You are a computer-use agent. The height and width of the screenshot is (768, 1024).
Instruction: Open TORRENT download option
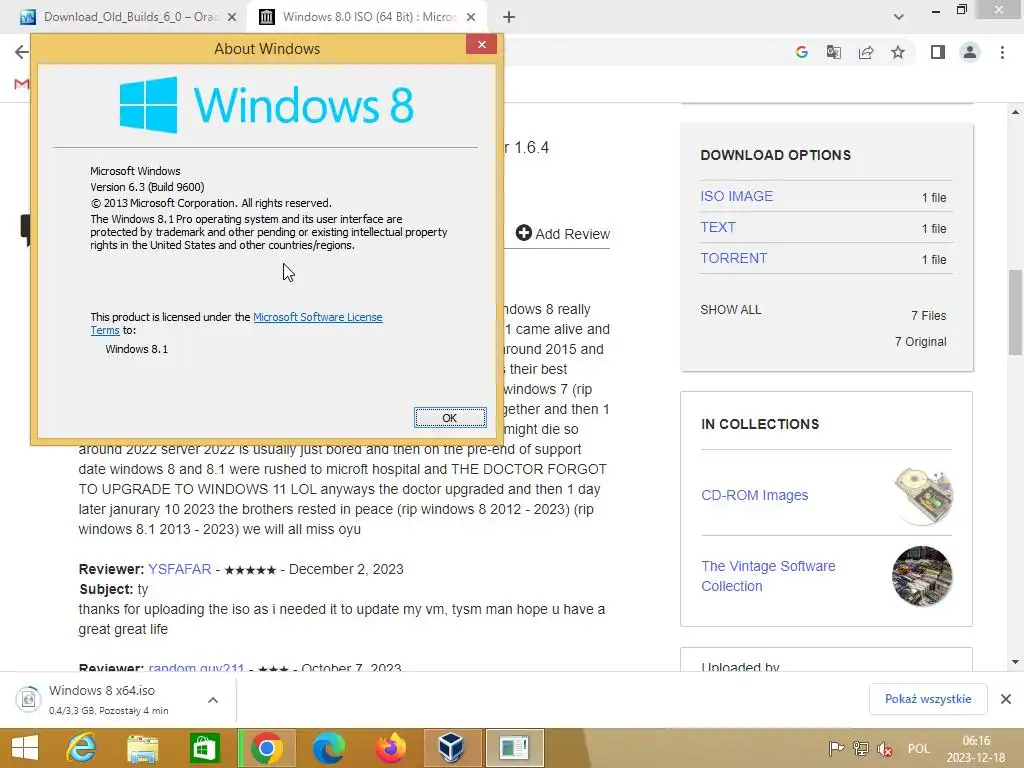[x=733, y=258]
